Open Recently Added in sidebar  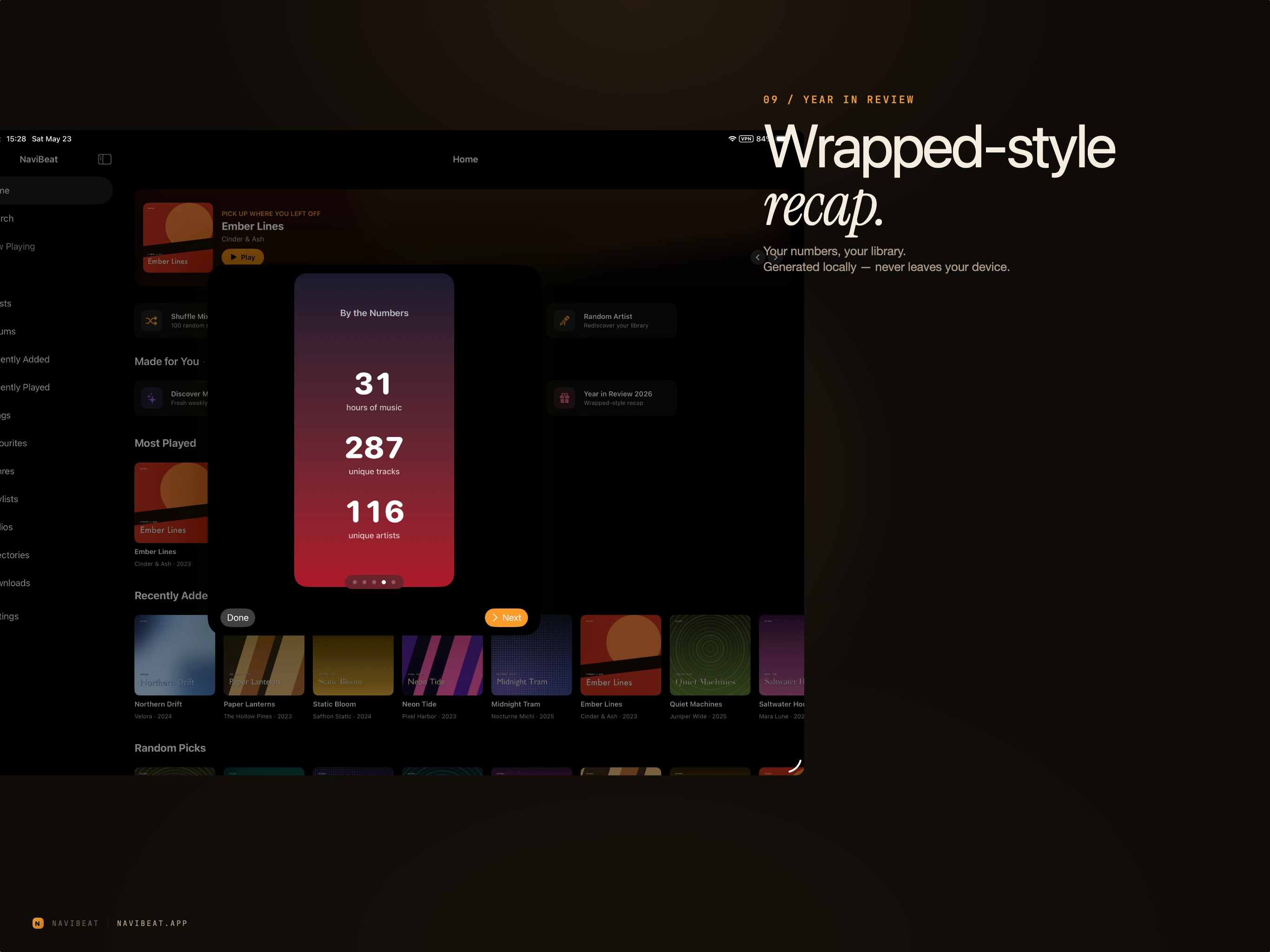(x=56, y=359)
